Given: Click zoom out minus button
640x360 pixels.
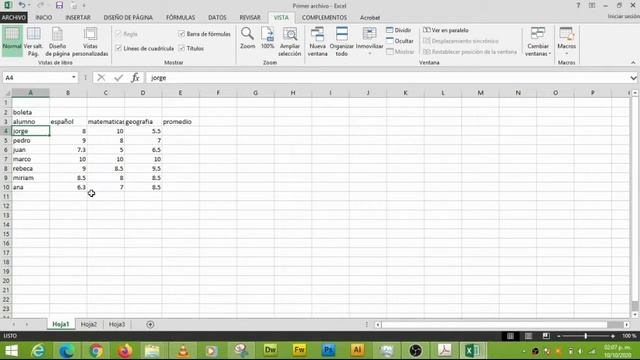Looking at the screenshot, I should [x=559, y=336].
